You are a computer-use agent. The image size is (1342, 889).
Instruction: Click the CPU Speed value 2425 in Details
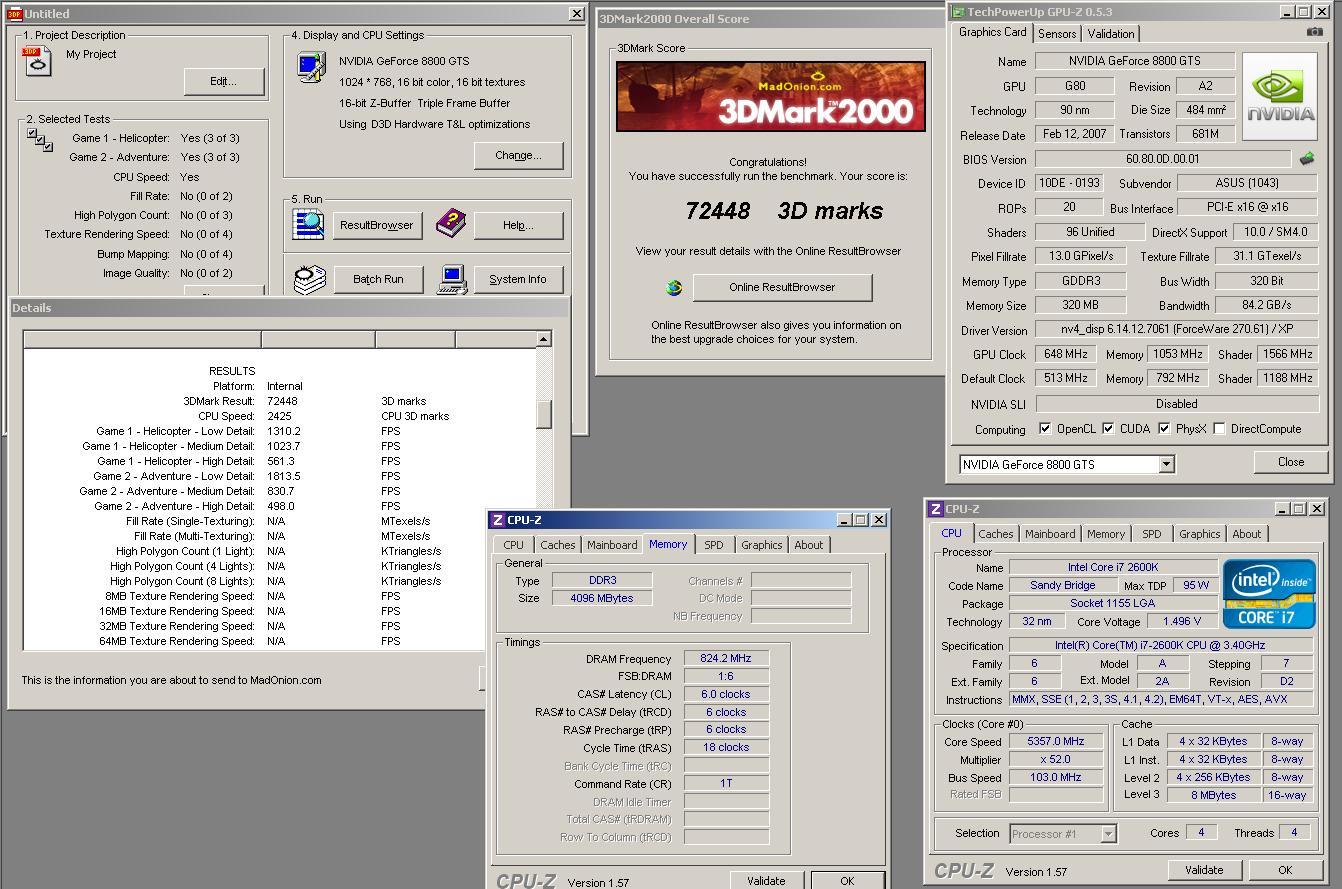pyautogui.click(x=279, y=416)
